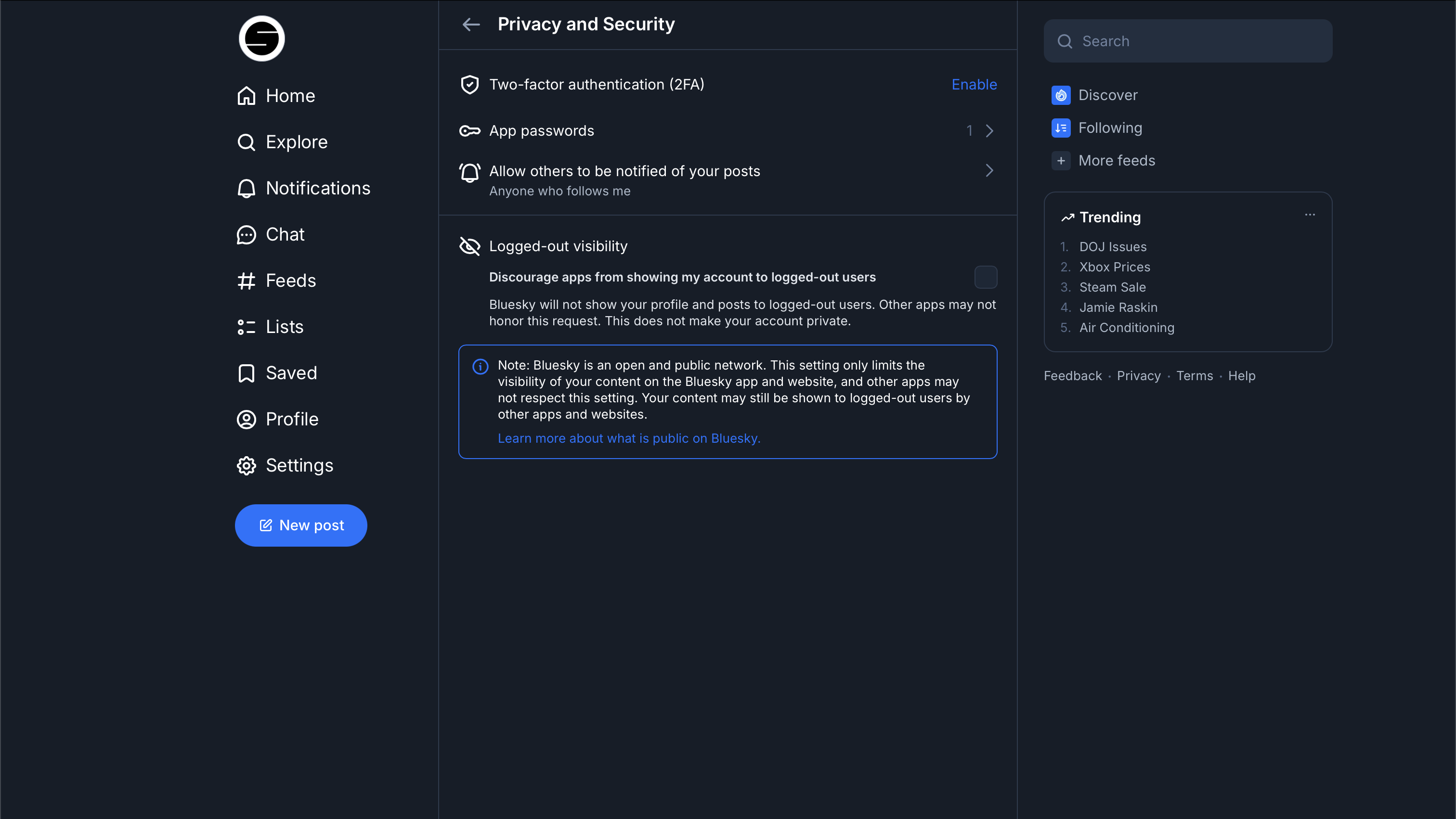1456x819 pixels.
Task: Open the Trending three-dots menu
Action: click(x=1310, y=215)
